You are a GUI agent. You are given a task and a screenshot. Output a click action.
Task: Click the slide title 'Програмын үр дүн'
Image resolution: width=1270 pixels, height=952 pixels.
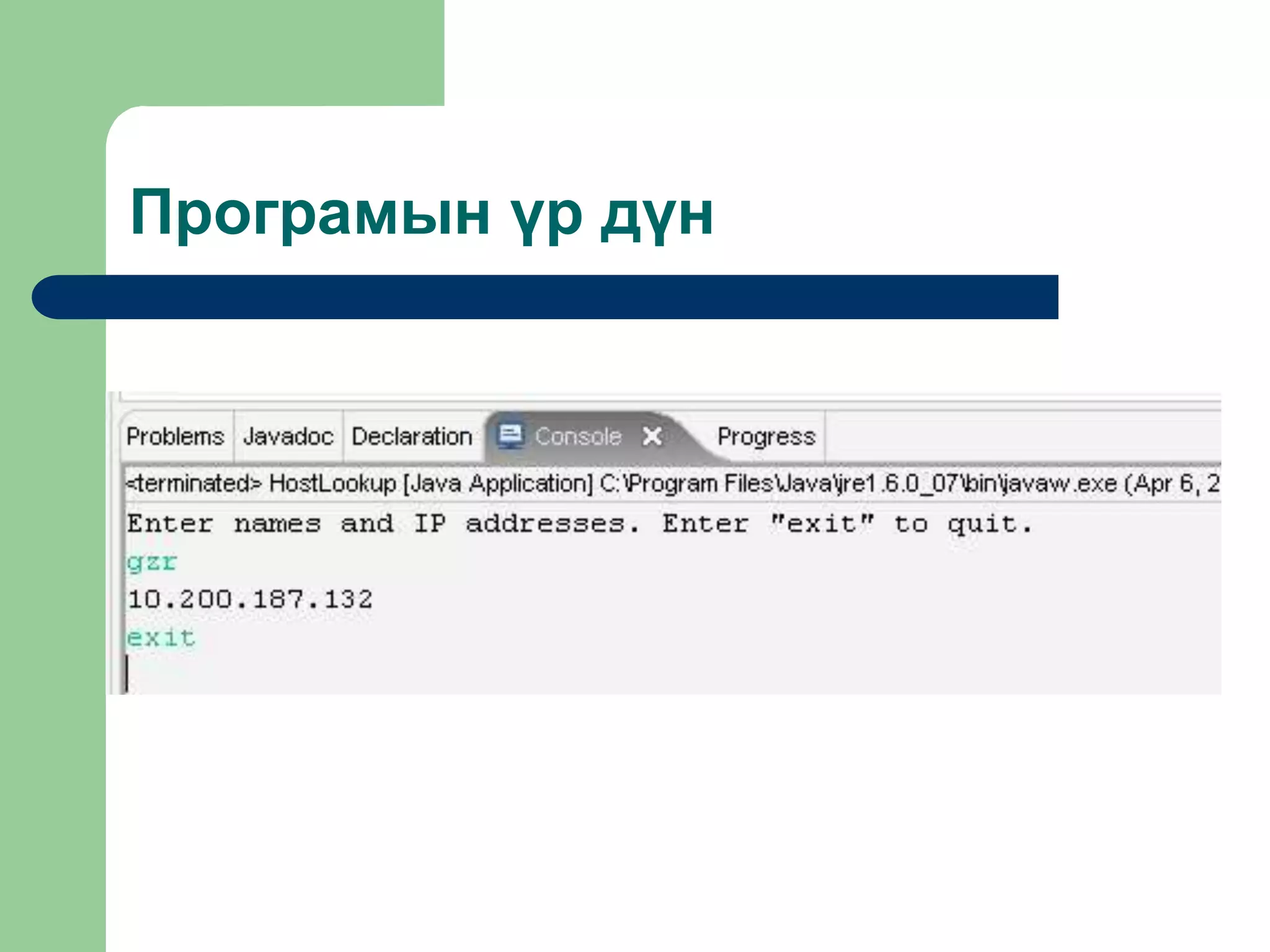coord(422,214)
